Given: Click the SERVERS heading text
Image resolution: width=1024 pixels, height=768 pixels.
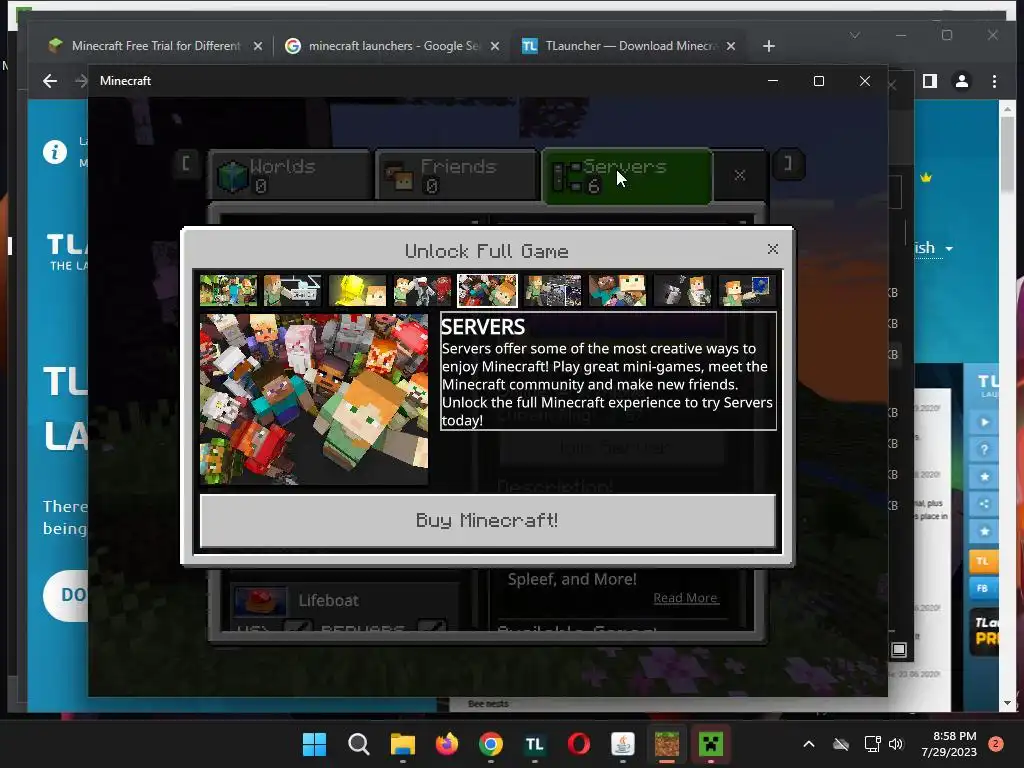Looking at the screenshot, I should tap(483, 327).
